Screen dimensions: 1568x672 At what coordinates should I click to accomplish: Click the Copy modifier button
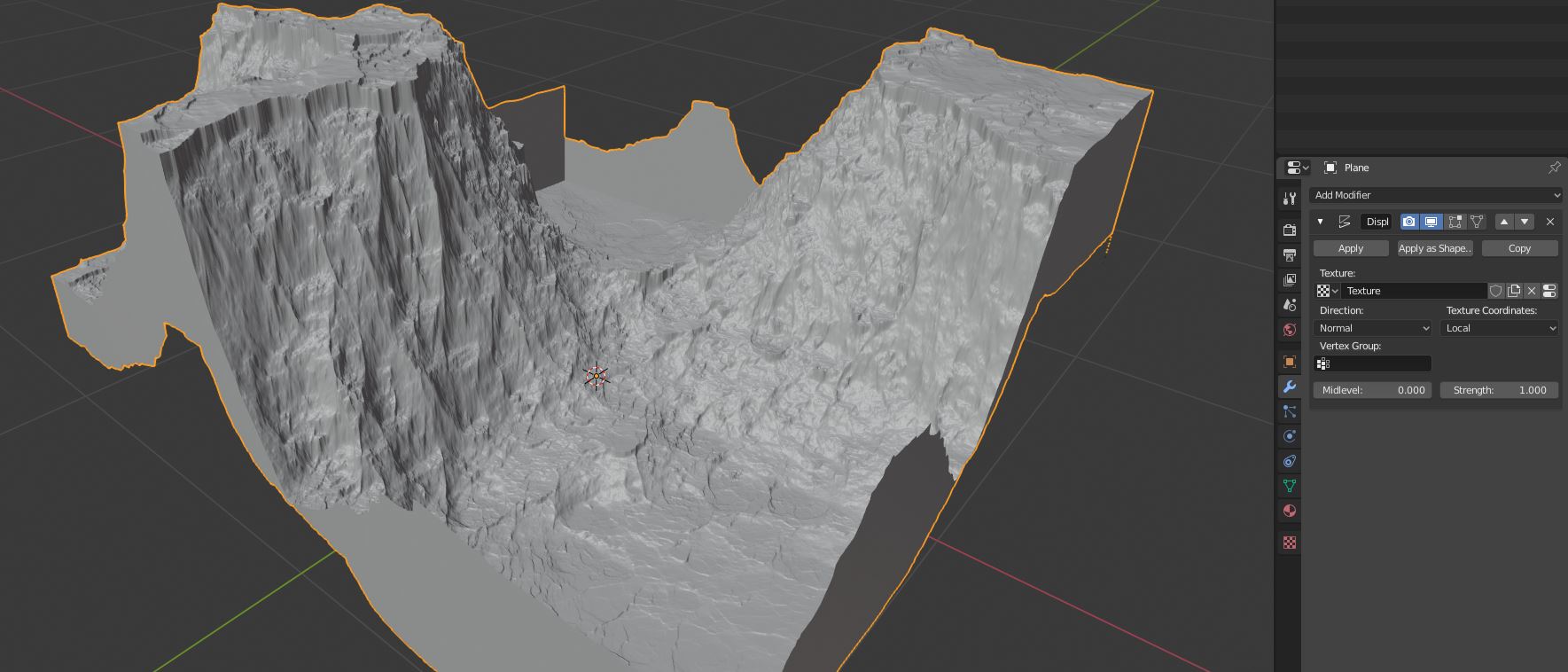1519,248
